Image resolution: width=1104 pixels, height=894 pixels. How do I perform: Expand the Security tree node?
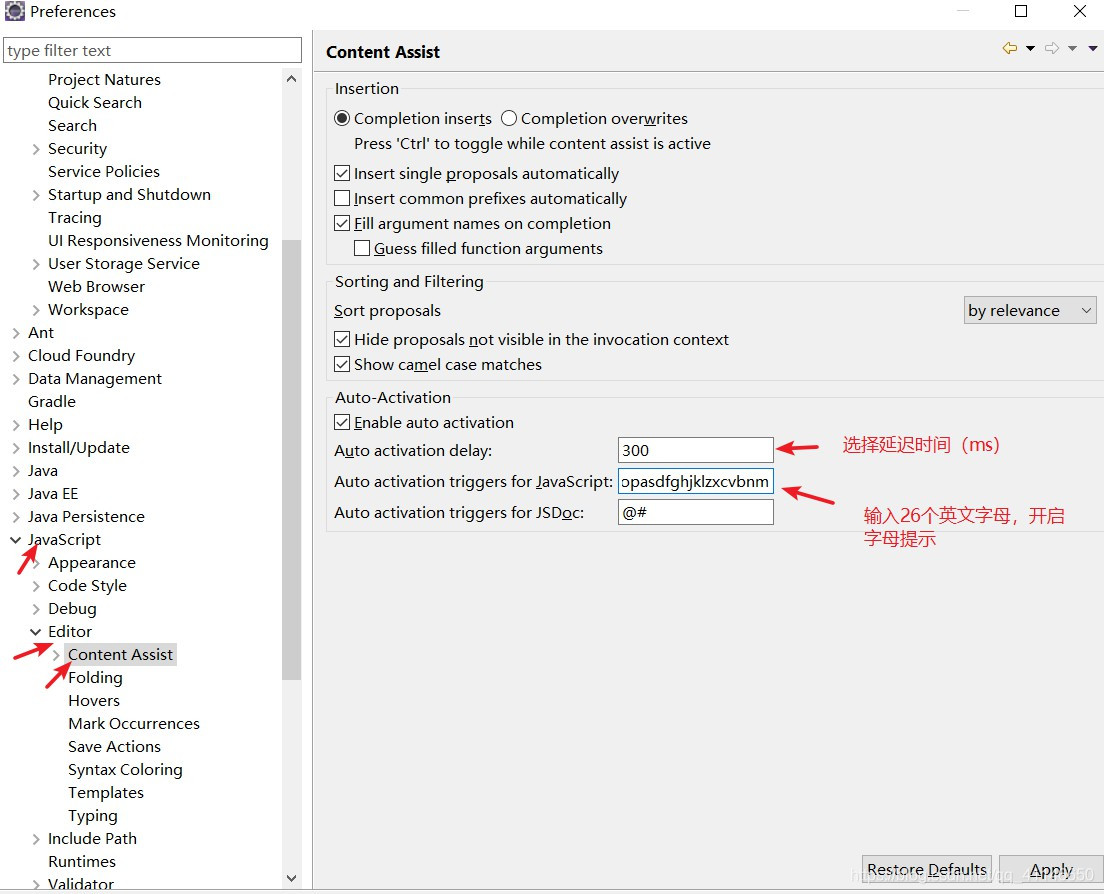click(36, 149)
